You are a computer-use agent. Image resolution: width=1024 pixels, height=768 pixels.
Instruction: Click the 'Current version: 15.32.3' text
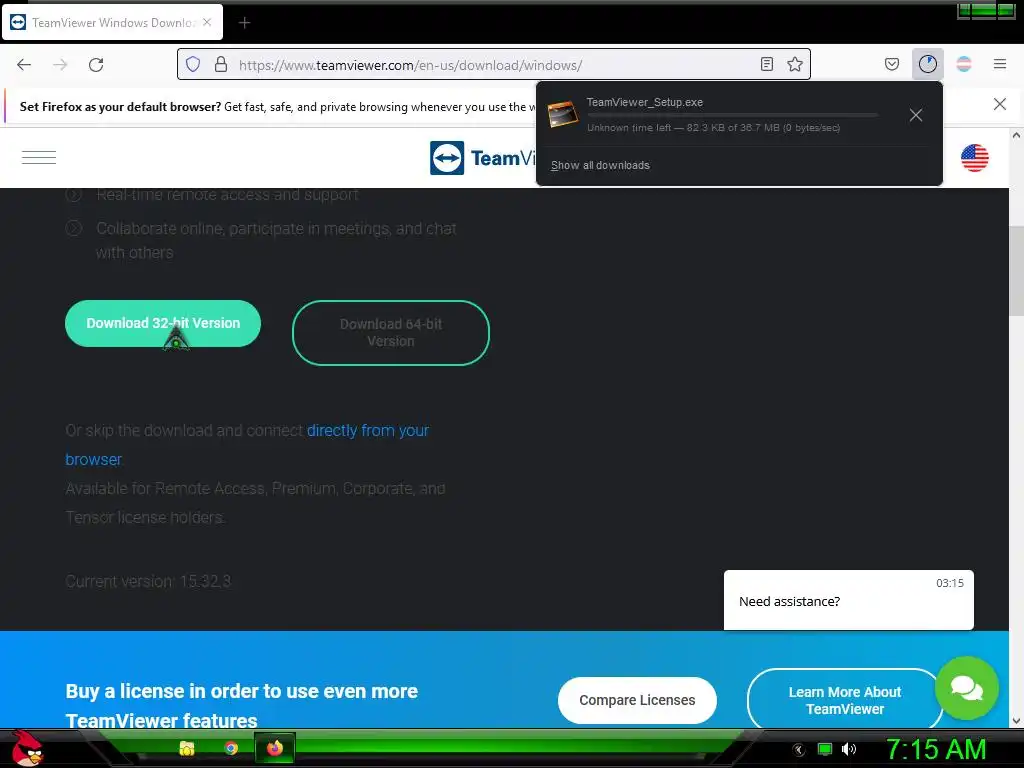tap(148, 581)
